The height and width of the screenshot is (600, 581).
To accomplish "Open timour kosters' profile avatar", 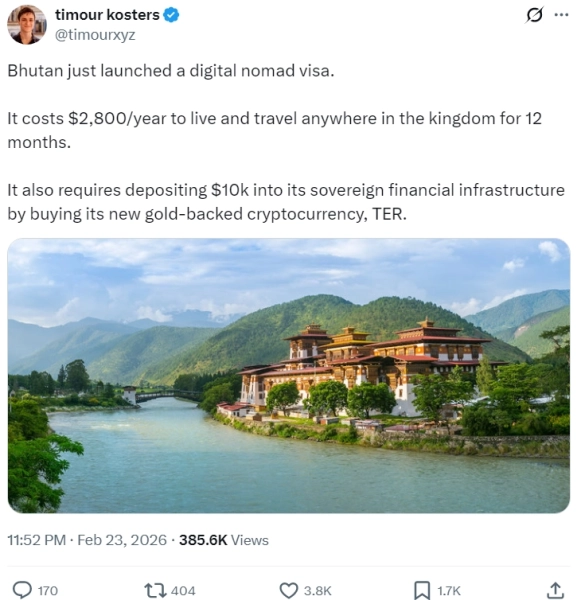I will coord(27,25).
